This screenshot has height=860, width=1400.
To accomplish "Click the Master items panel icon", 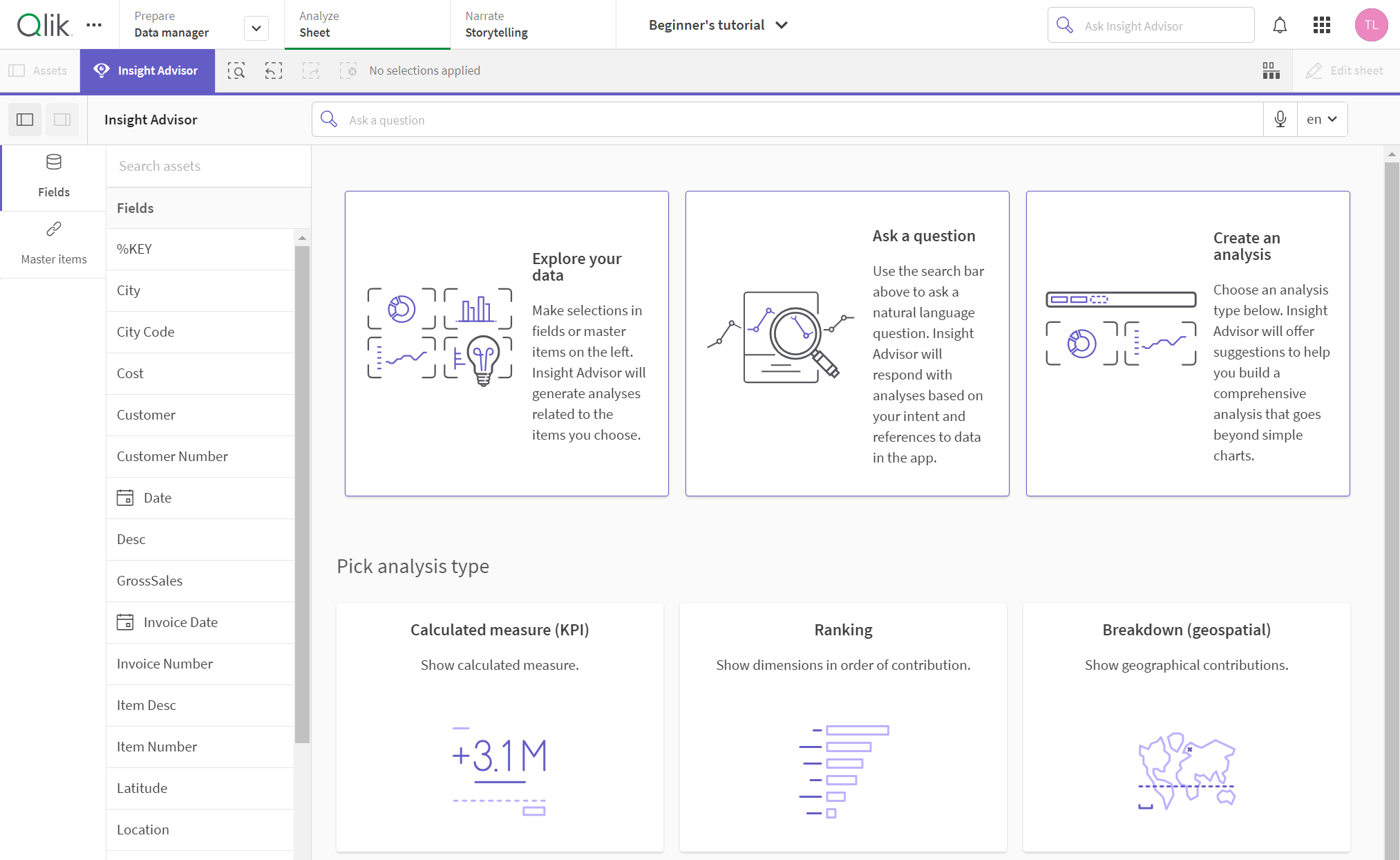I will tap(53, 241).
